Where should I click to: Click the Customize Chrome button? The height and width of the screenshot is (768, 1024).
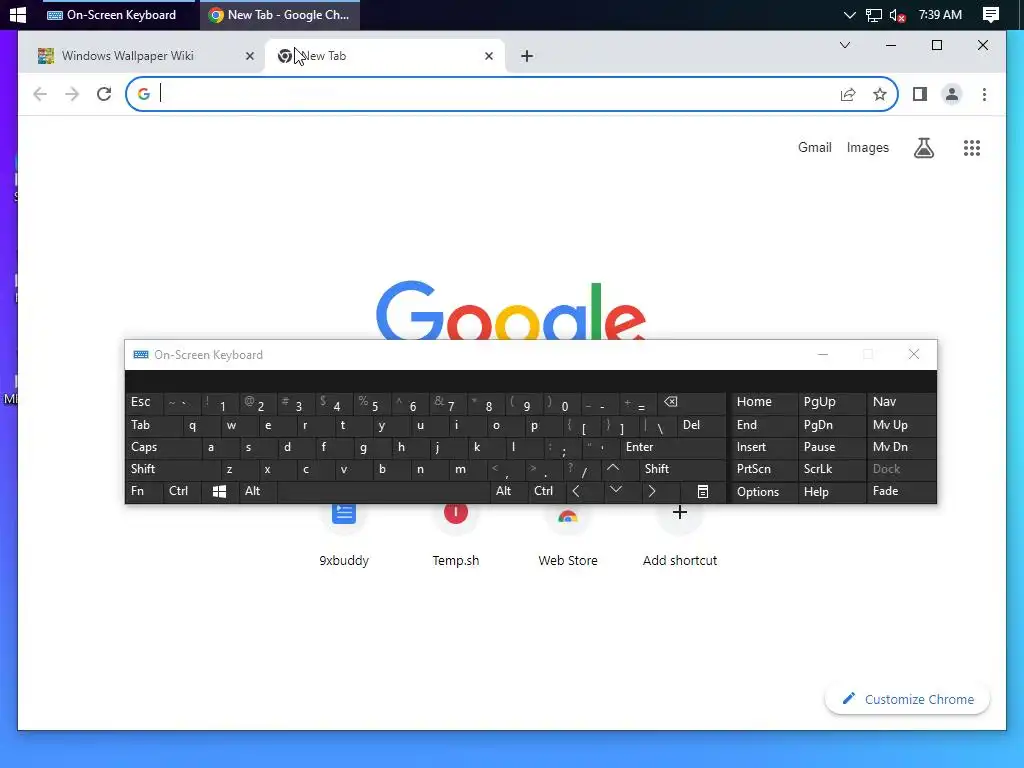(907, 699)
